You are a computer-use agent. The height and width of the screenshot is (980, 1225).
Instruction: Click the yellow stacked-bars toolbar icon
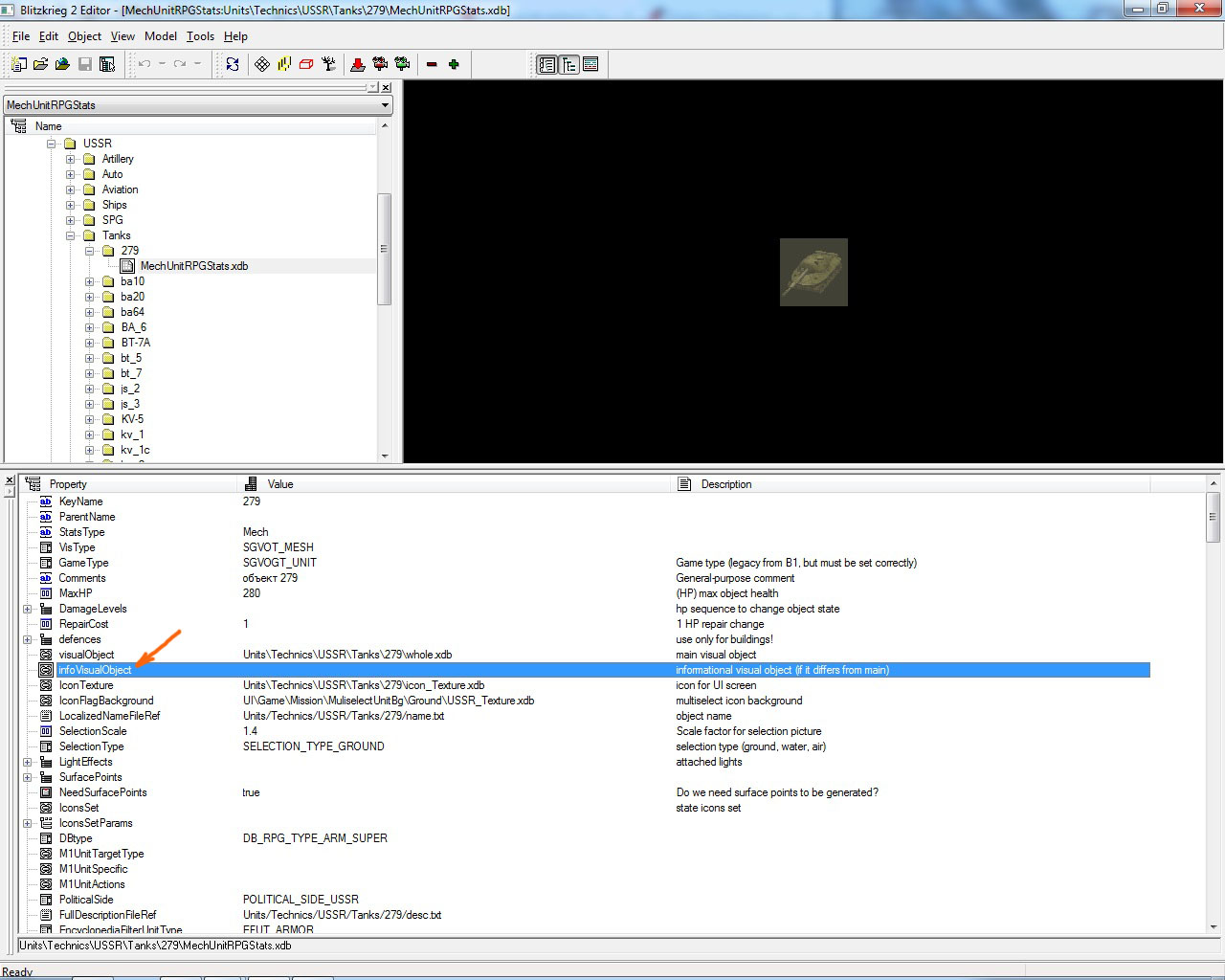(284, 64)
